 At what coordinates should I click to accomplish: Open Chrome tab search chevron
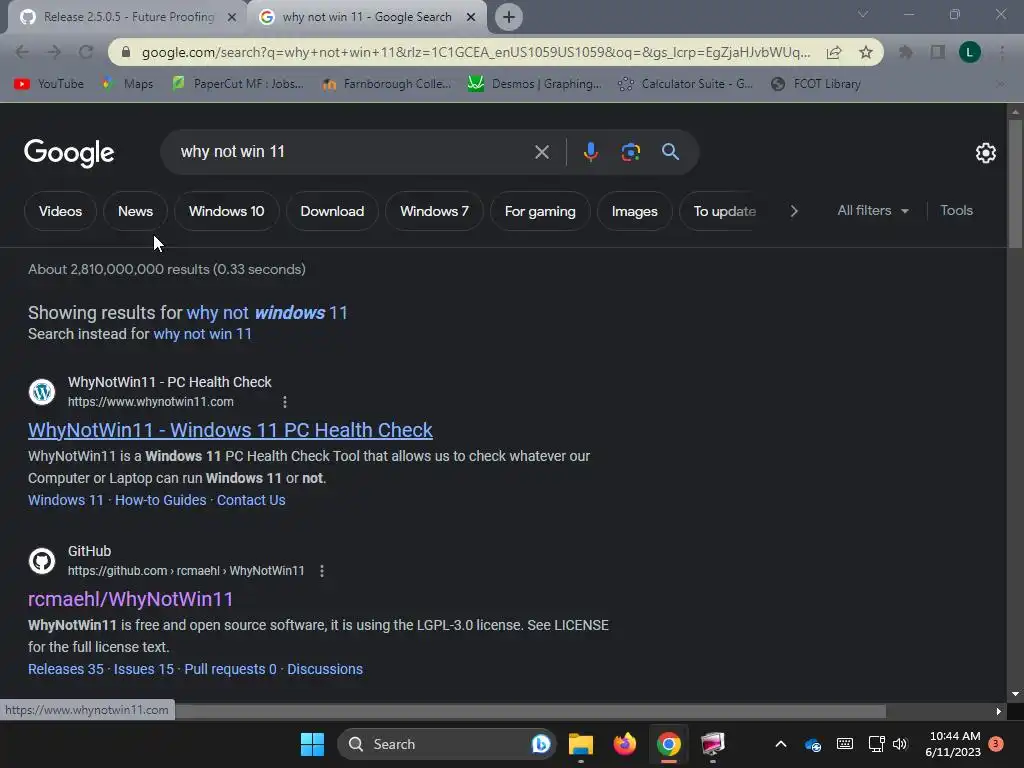click(863, 14)
